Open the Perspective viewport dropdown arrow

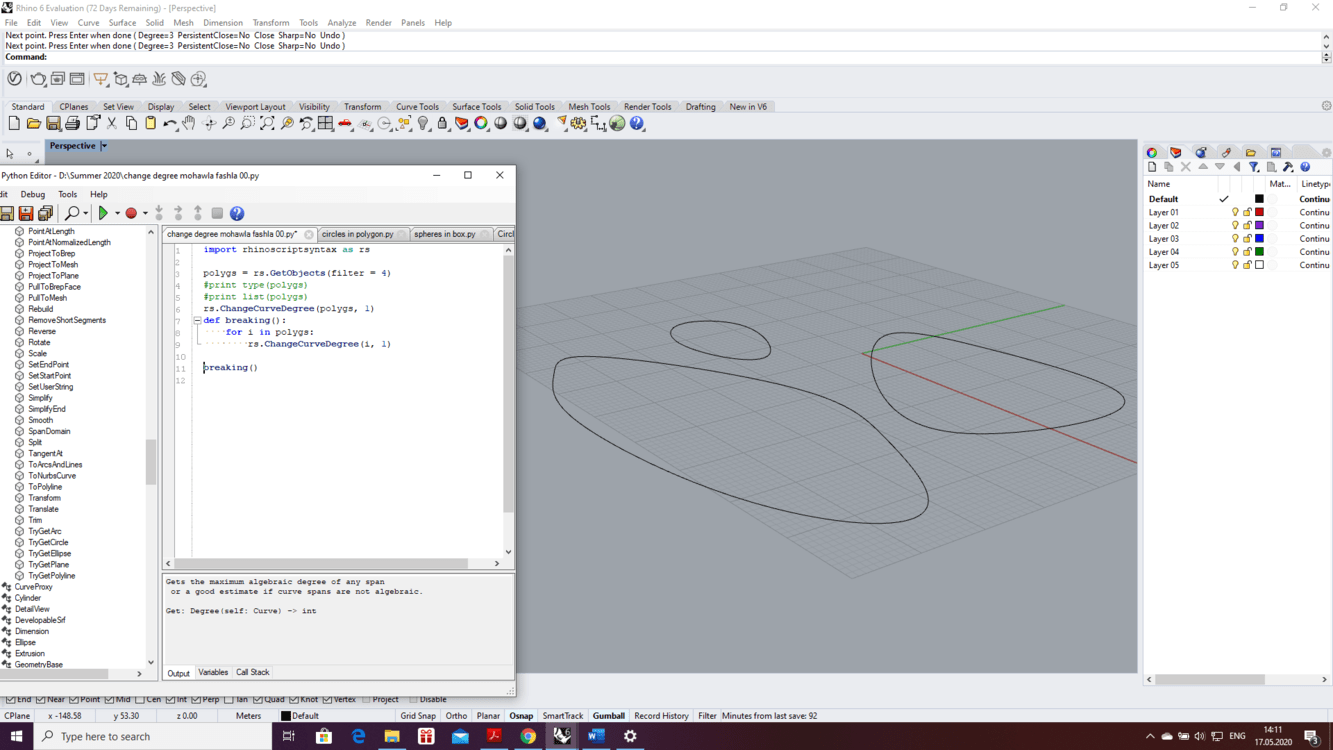point(103,145)
